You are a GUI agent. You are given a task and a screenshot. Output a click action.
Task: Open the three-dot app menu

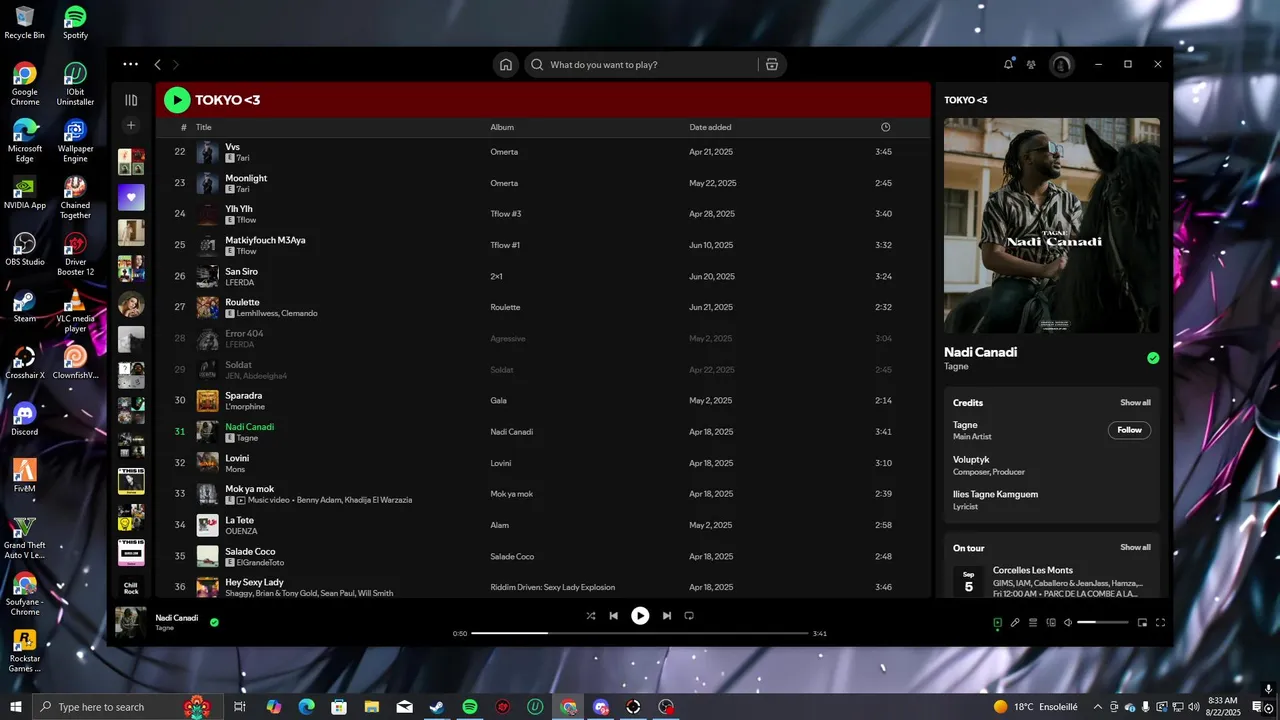(131, 64)
